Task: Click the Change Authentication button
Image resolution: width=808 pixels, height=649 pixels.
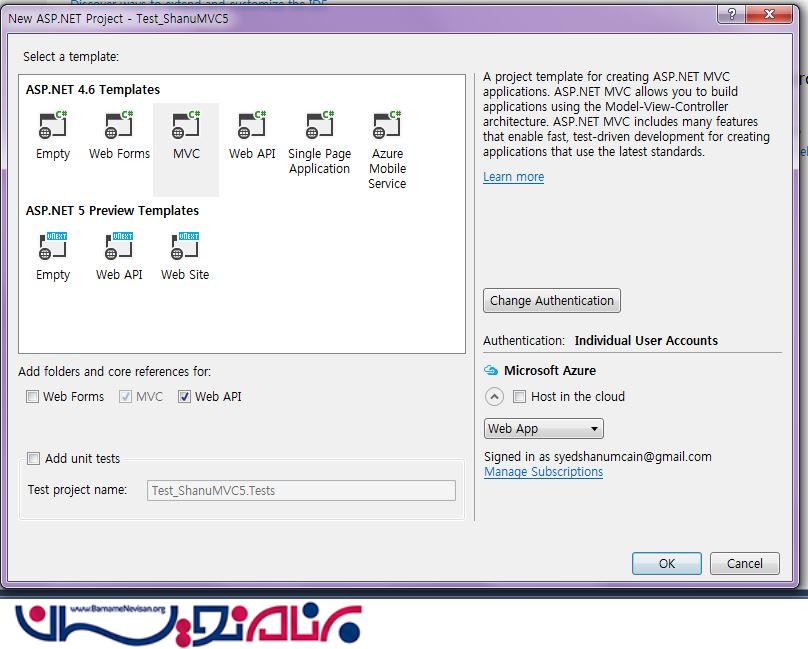Action: tap(552, 301)
